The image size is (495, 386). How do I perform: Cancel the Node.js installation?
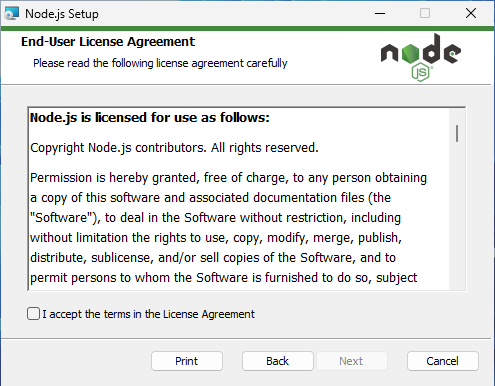(x=443, y=361)
